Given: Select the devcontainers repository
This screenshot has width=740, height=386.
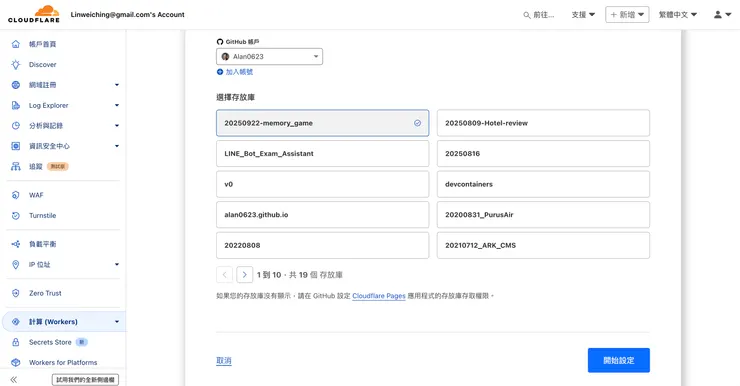Looking at the screenshot, I should 543,184.
